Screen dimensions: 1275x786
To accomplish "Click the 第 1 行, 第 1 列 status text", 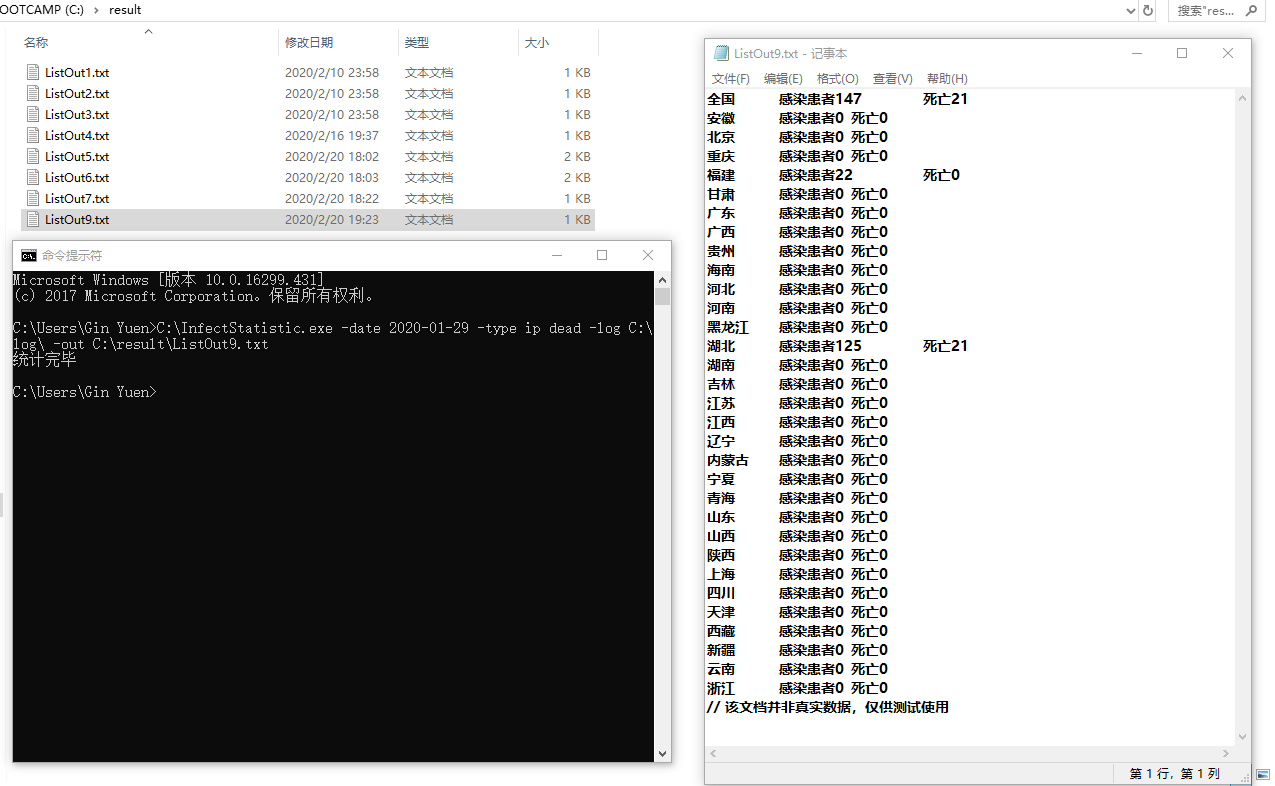I will (x=1175, y=774).
